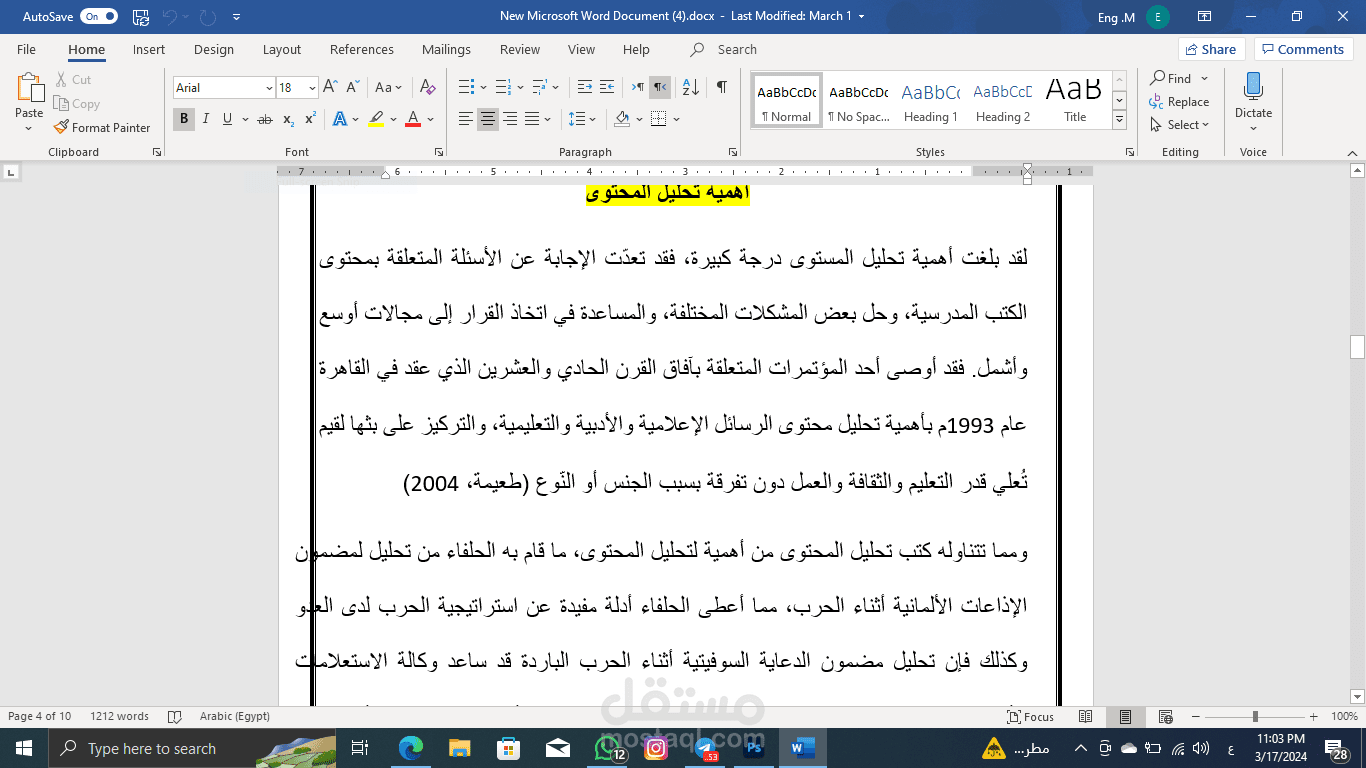The width and height of the screenshot is (1366, 768).
Task: Toggle Right-to-Left text direction
Action: click(660, 88)
